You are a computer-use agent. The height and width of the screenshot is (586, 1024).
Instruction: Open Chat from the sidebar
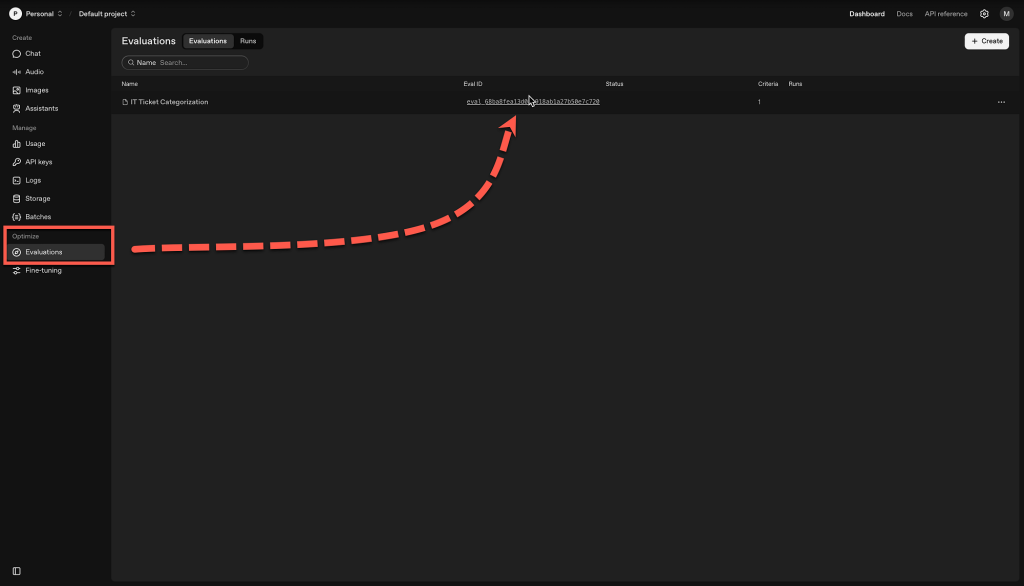coord(33,54)
